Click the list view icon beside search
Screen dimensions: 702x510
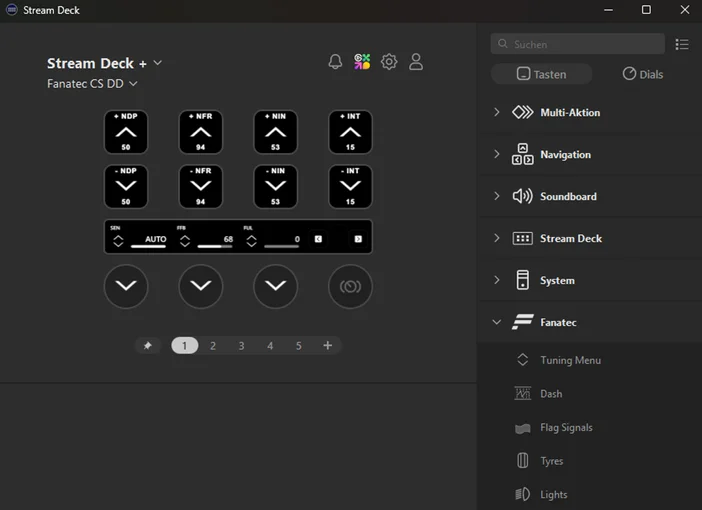click(682, 44)
